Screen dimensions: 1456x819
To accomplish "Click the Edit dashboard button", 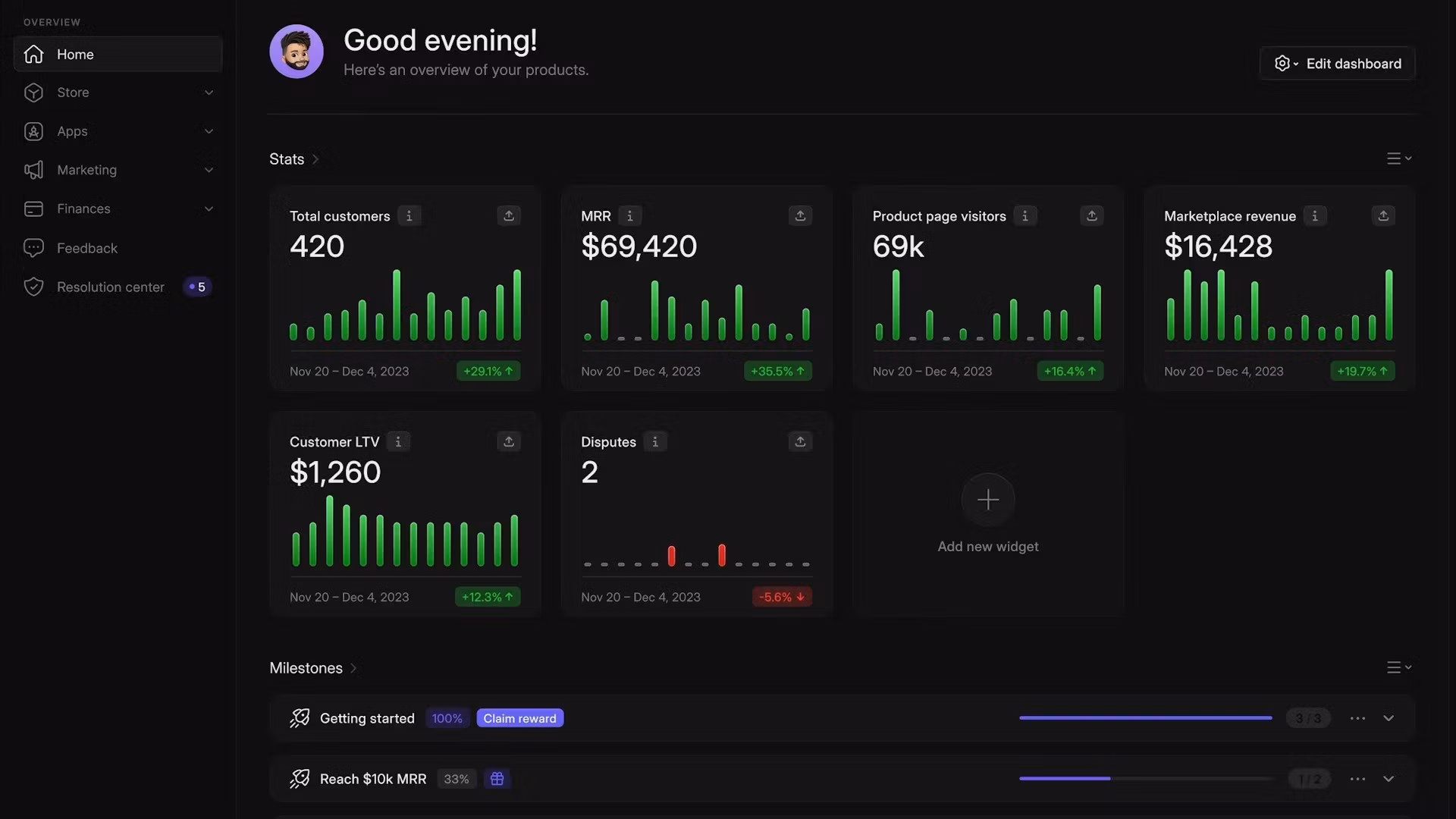I will [x=1338, y=64].
